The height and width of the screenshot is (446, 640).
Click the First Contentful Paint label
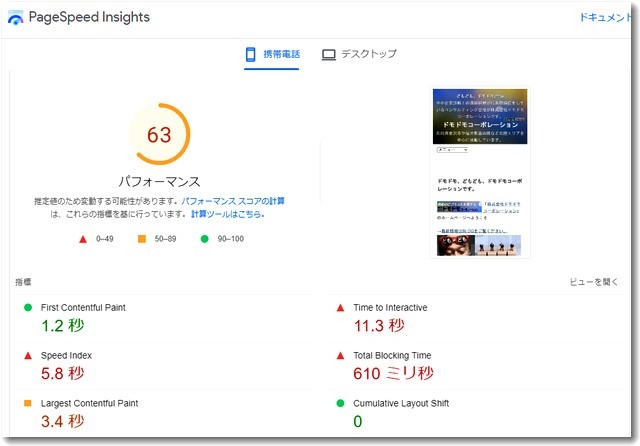click(83, 308)
